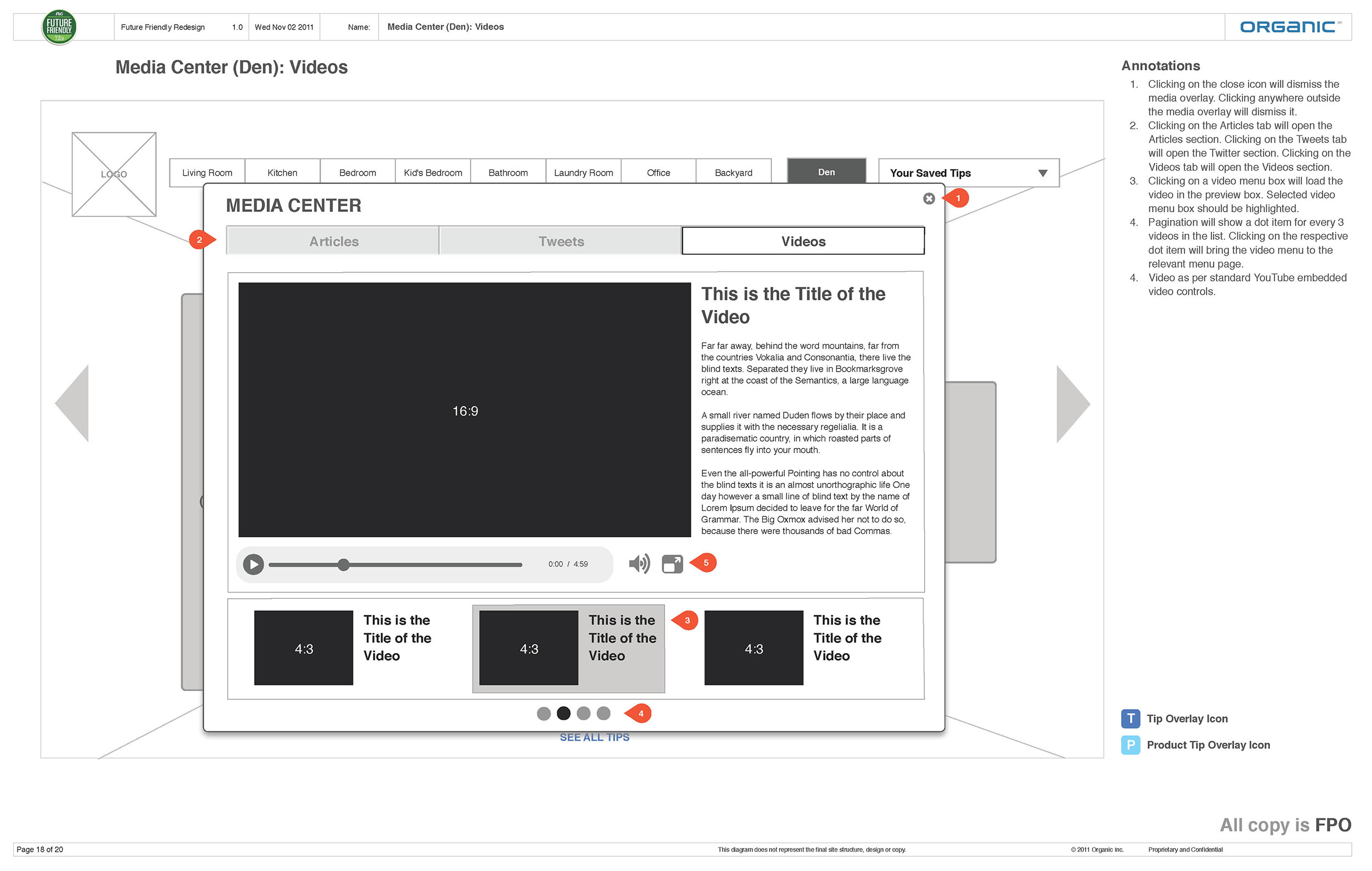Click the left carousel arrow
Screen dimensions: 1372x871
pos(72,403)
